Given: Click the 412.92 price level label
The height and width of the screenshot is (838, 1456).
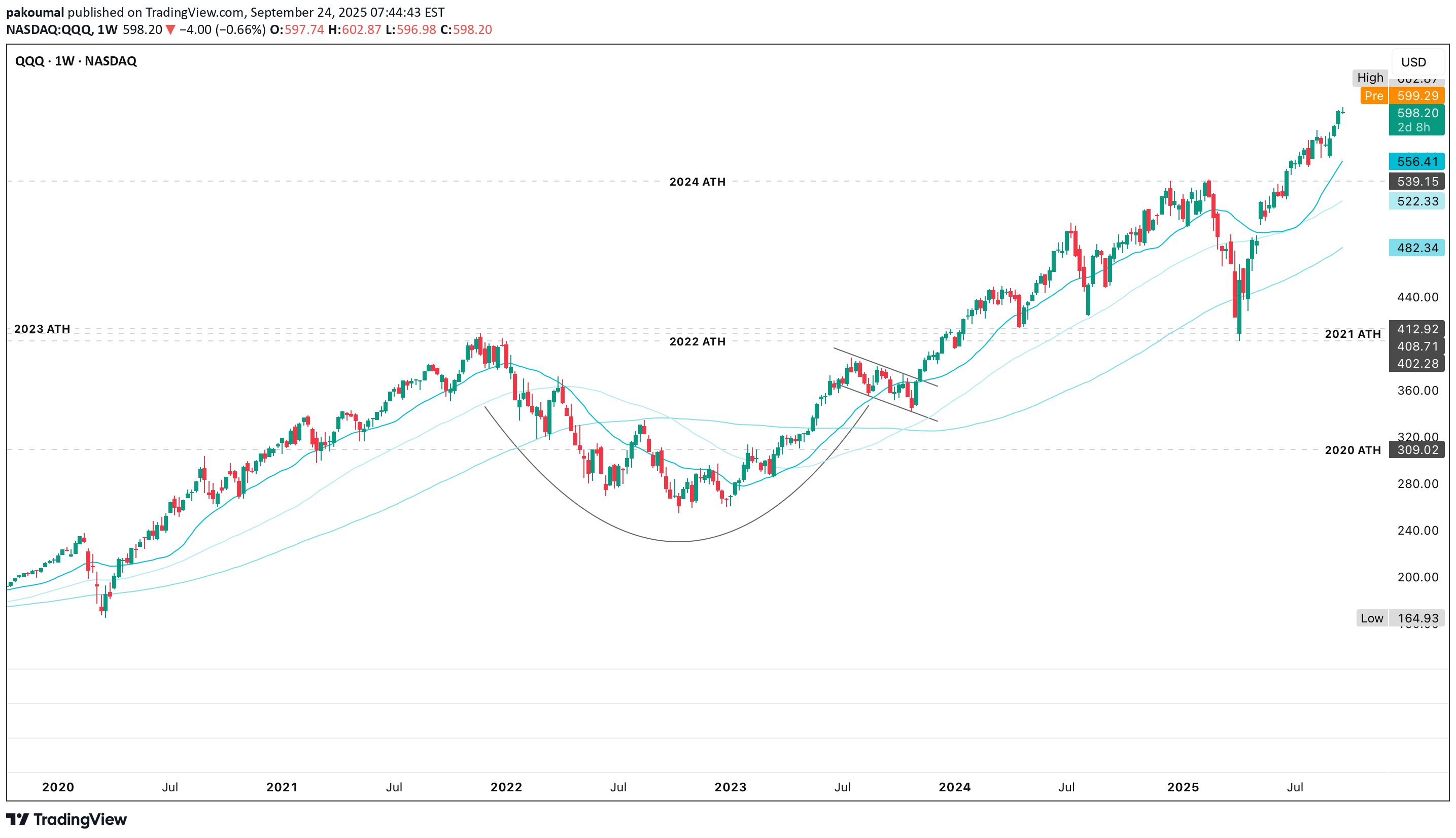Looking at the screenshot, I should tap(1416, 329).
